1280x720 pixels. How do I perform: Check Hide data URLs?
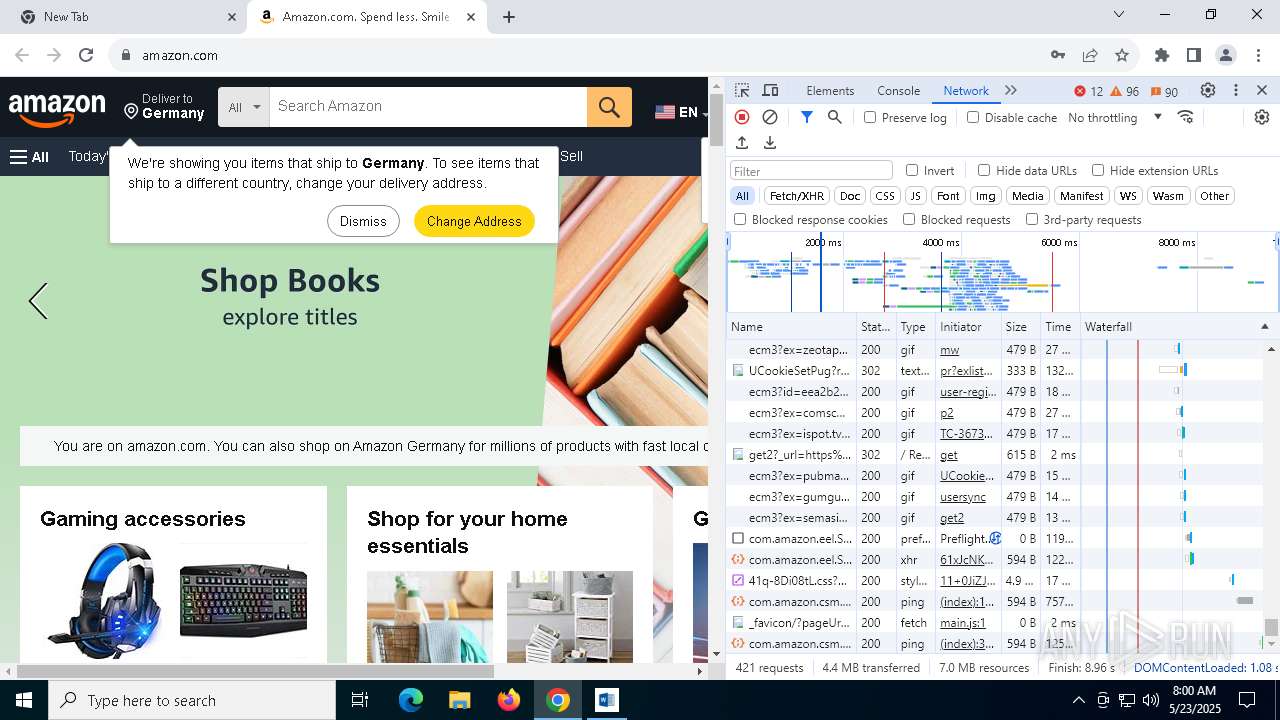[984, 170]
